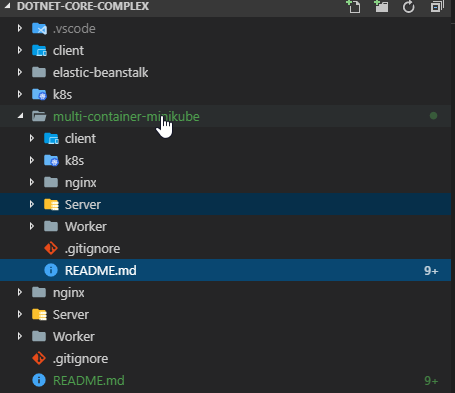Collapse the DOTNET-CORE-COMPLEX root section

7,6
